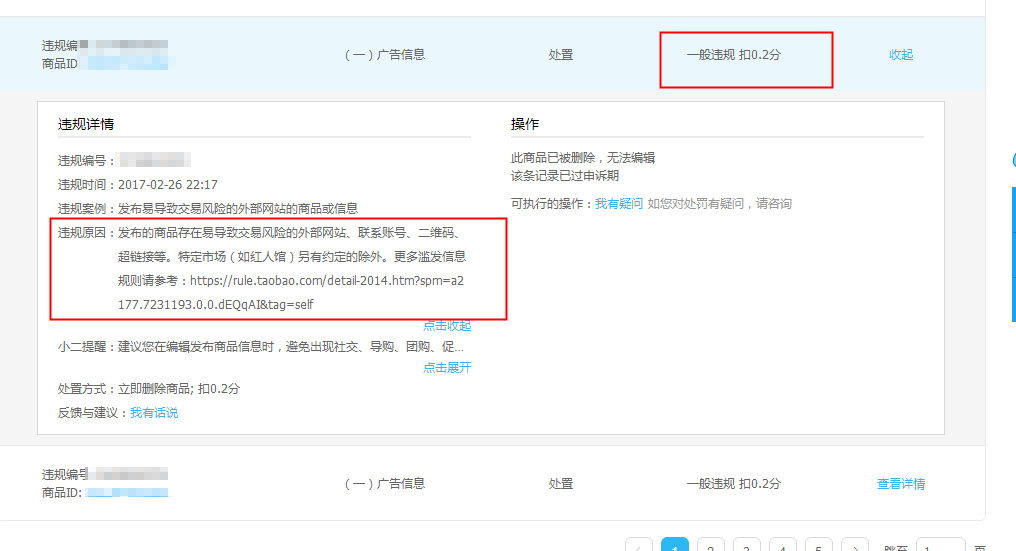The height and width of the screenshot is (551, 1016).
Task: Click 点击收起 under the violation reason
Action: (x=446, y=326)
